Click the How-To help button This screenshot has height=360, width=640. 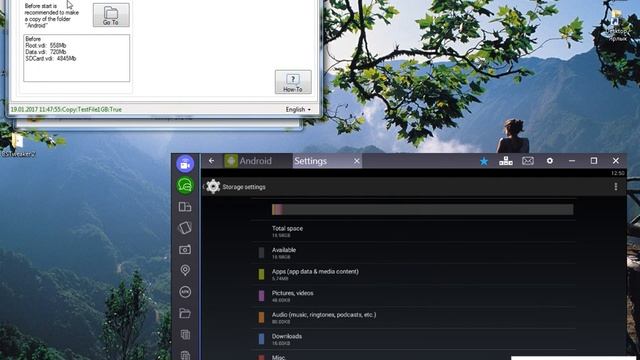293,82
